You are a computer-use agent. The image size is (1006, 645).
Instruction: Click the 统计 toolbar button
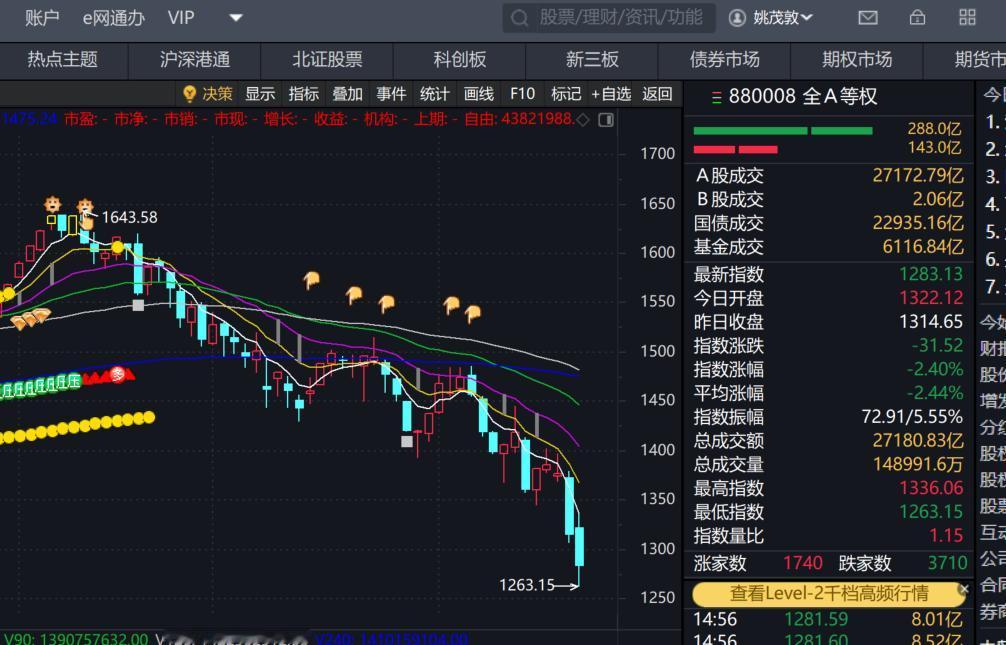tap(435, 94)
